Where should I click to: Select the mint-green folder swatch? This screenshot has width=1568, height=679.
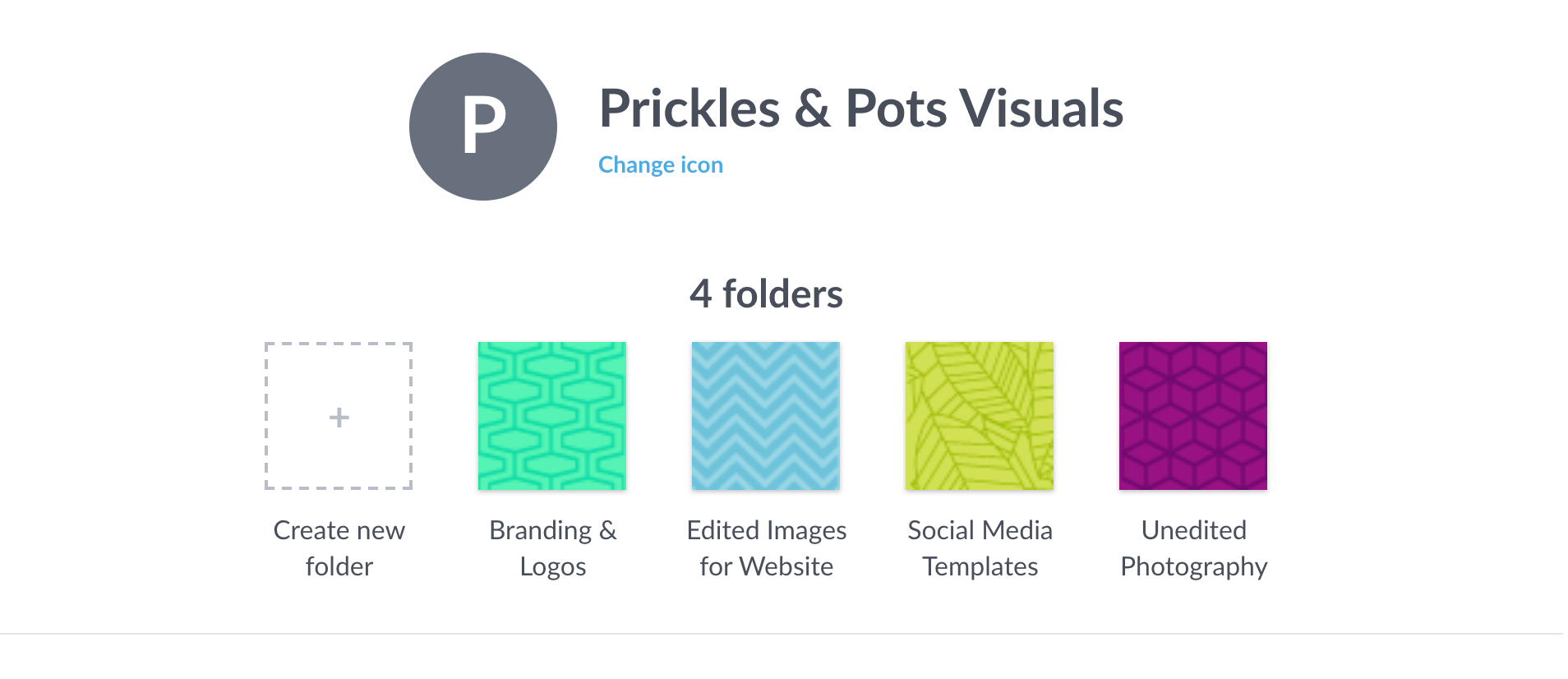(552, 416)
